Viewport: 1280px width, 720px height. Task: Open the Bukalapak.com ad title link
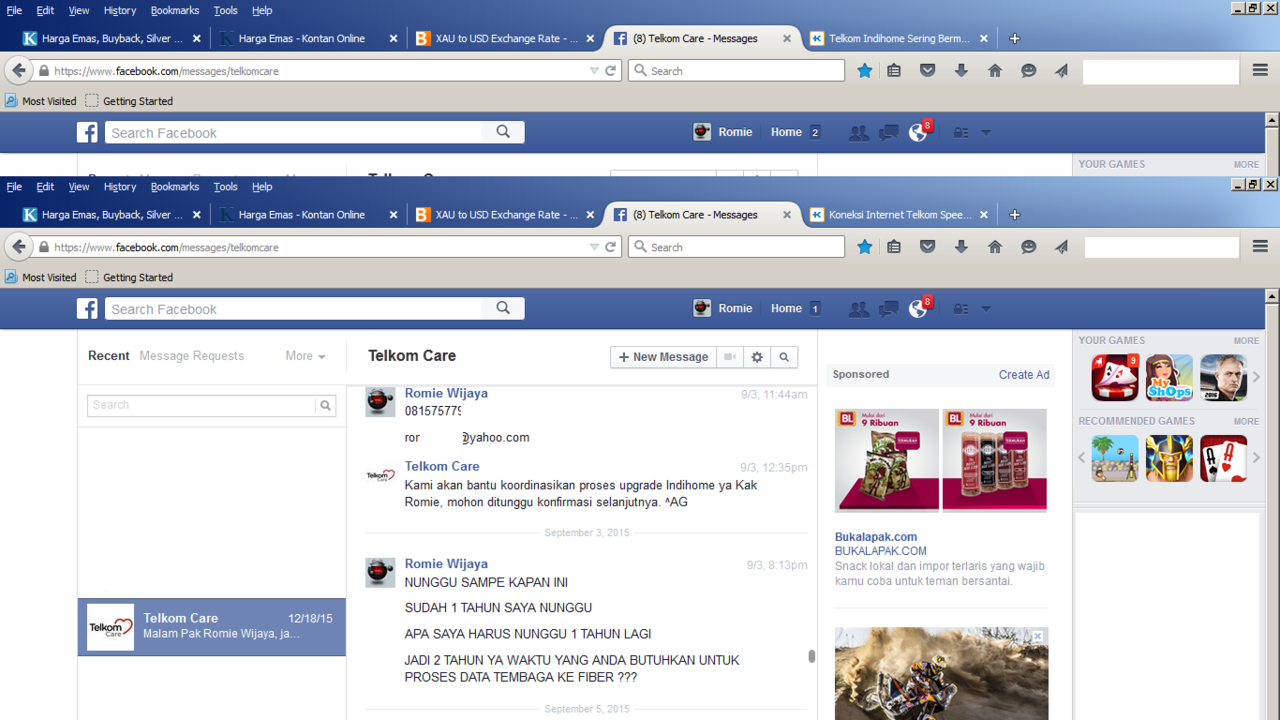click(876, 537)
